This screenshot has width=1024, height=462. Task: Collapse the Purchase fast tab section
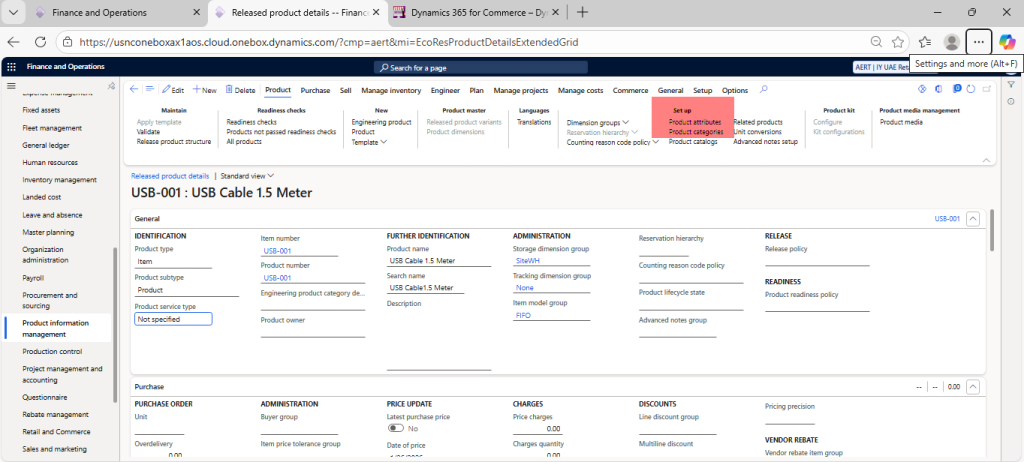[x=973, y=386]
